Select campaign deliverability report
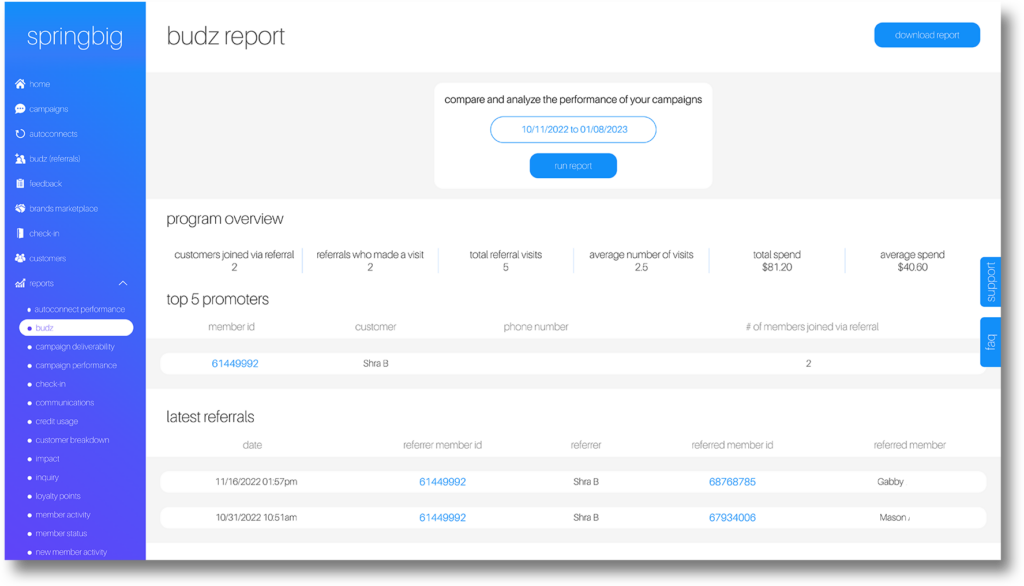The image size is (1024, 586). click(x=75, y=346)
